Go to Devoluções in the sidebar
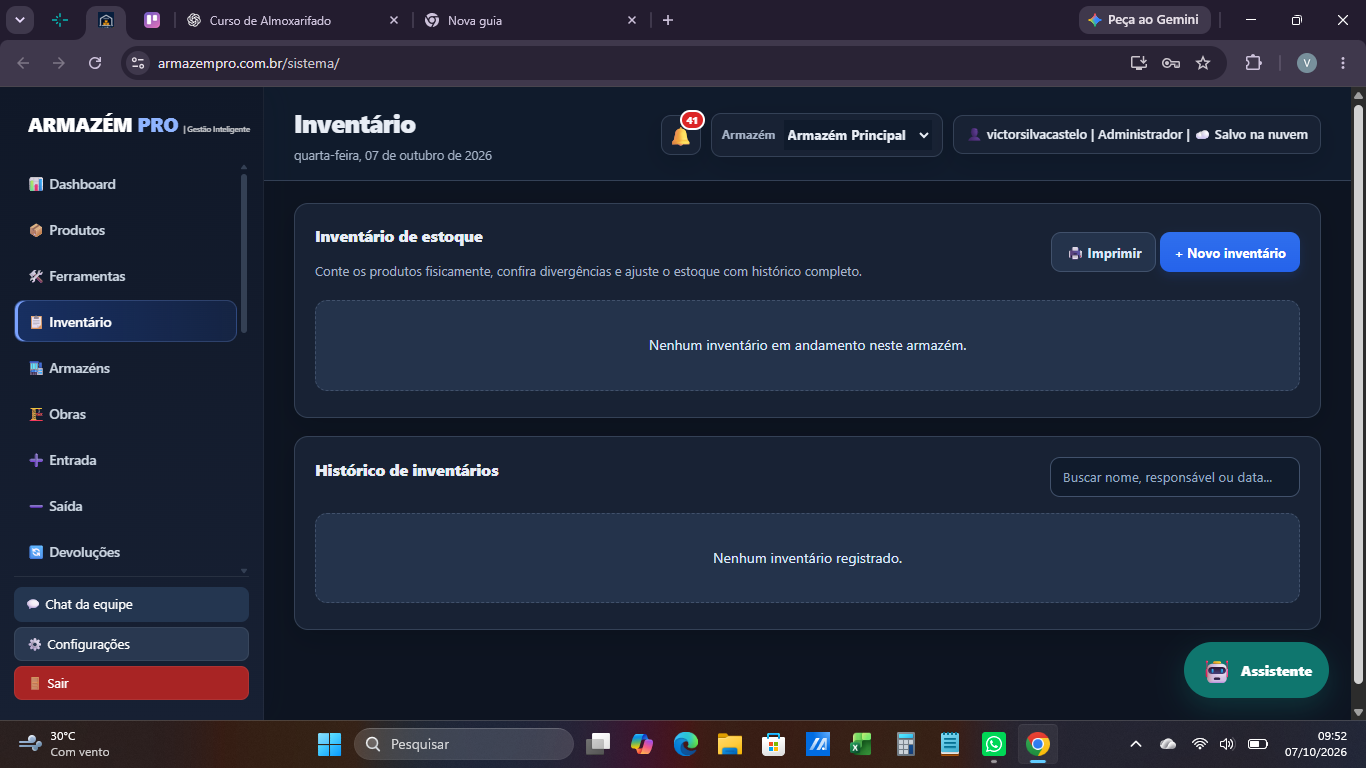Image resolution: width=1366 pixels, height=768 pixels. [126, 552]
